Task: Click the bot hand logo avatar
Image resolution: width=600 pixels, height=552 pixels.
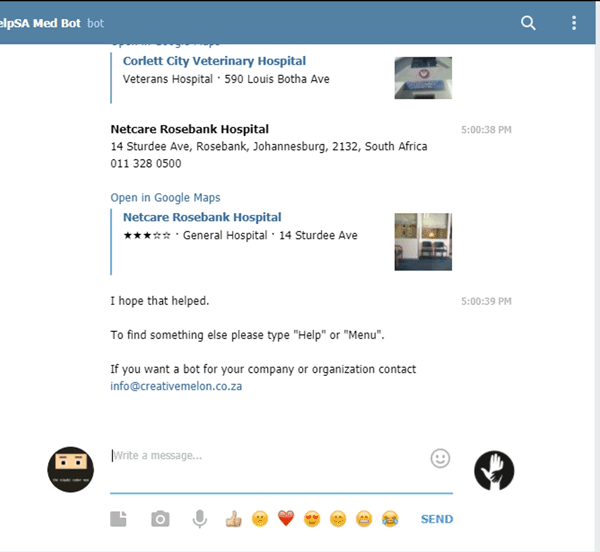Action: point(494,471)
